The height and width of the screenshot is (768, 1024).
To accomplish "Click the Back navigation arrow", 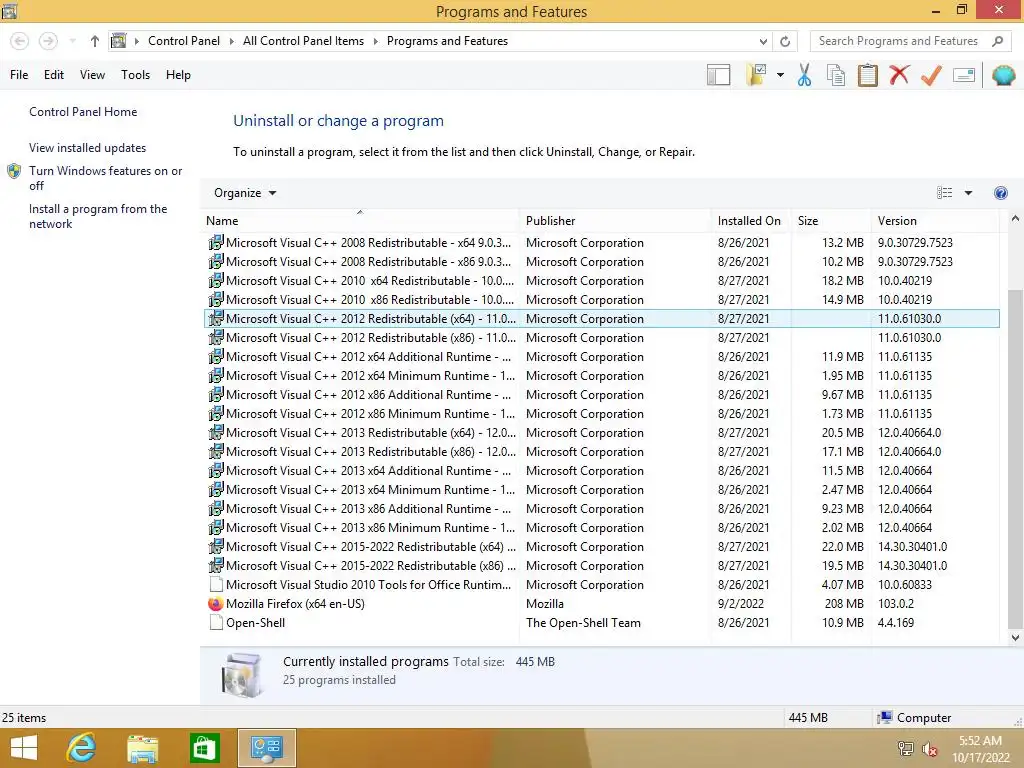I will click(20, 41).
